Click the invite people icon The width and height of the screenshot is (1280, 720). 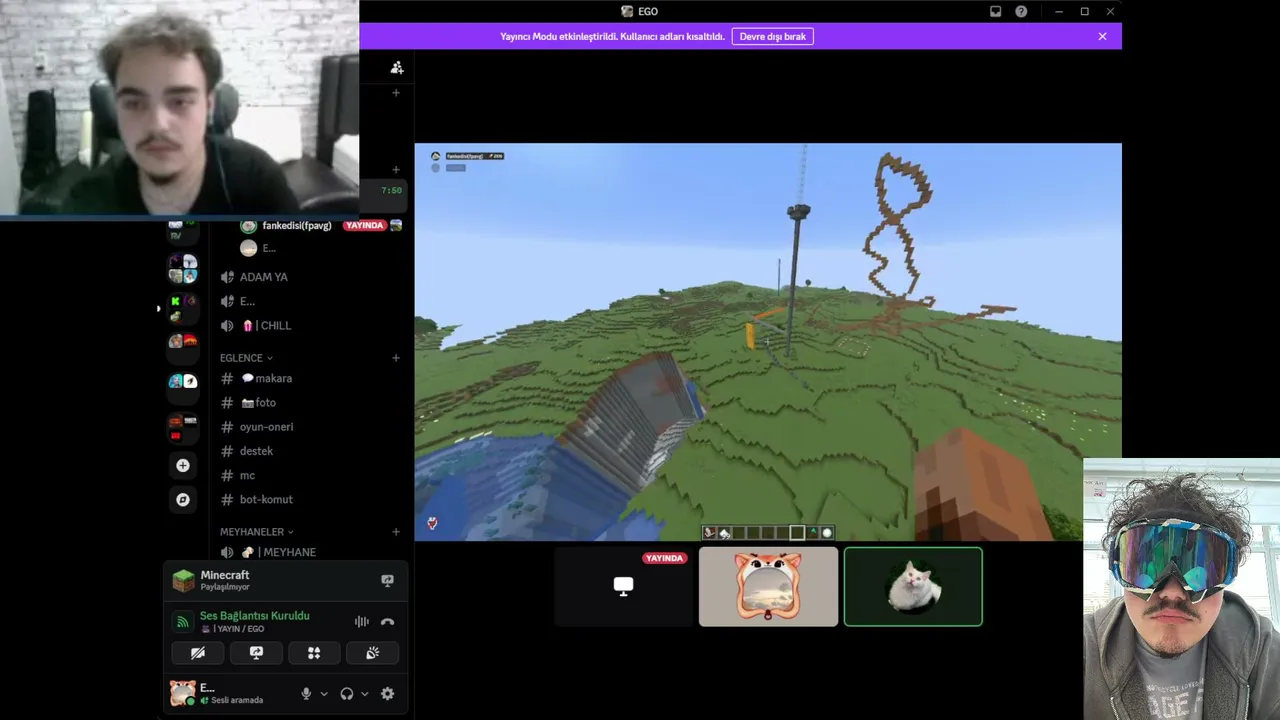click(x=397, y=67)
